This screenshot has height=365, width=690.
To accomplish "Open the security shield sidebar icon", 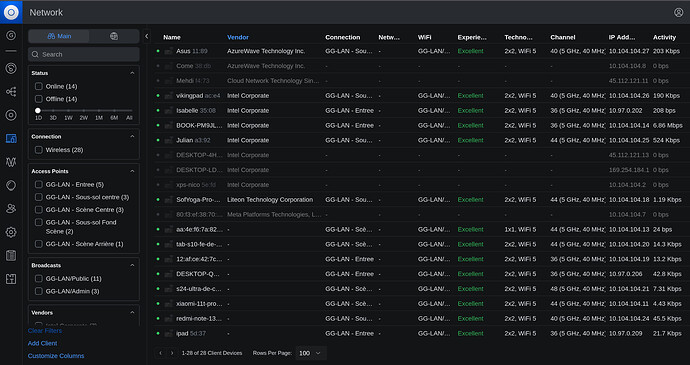I will 11,185.
